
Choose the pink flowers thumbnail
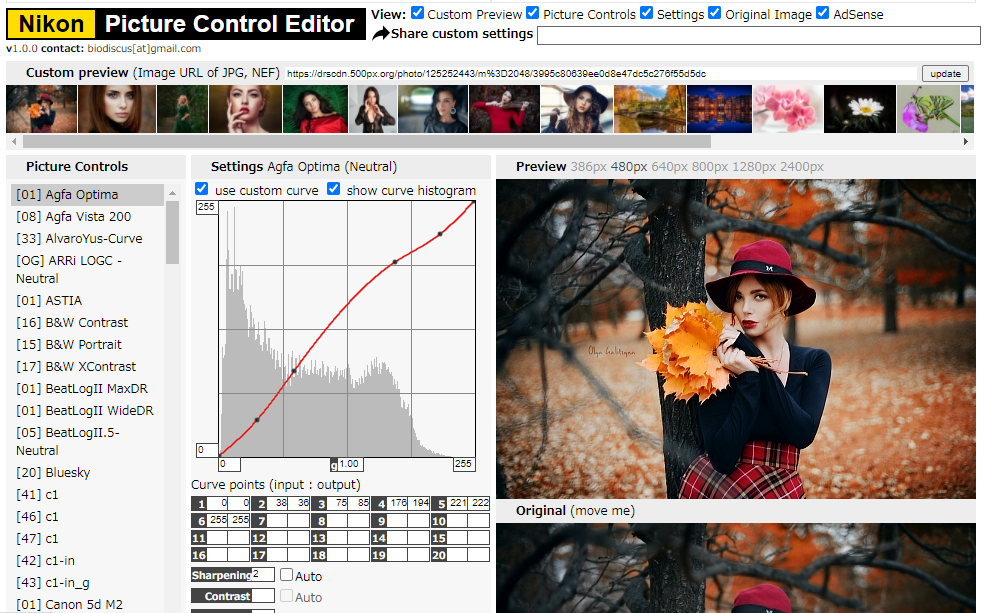788,109
